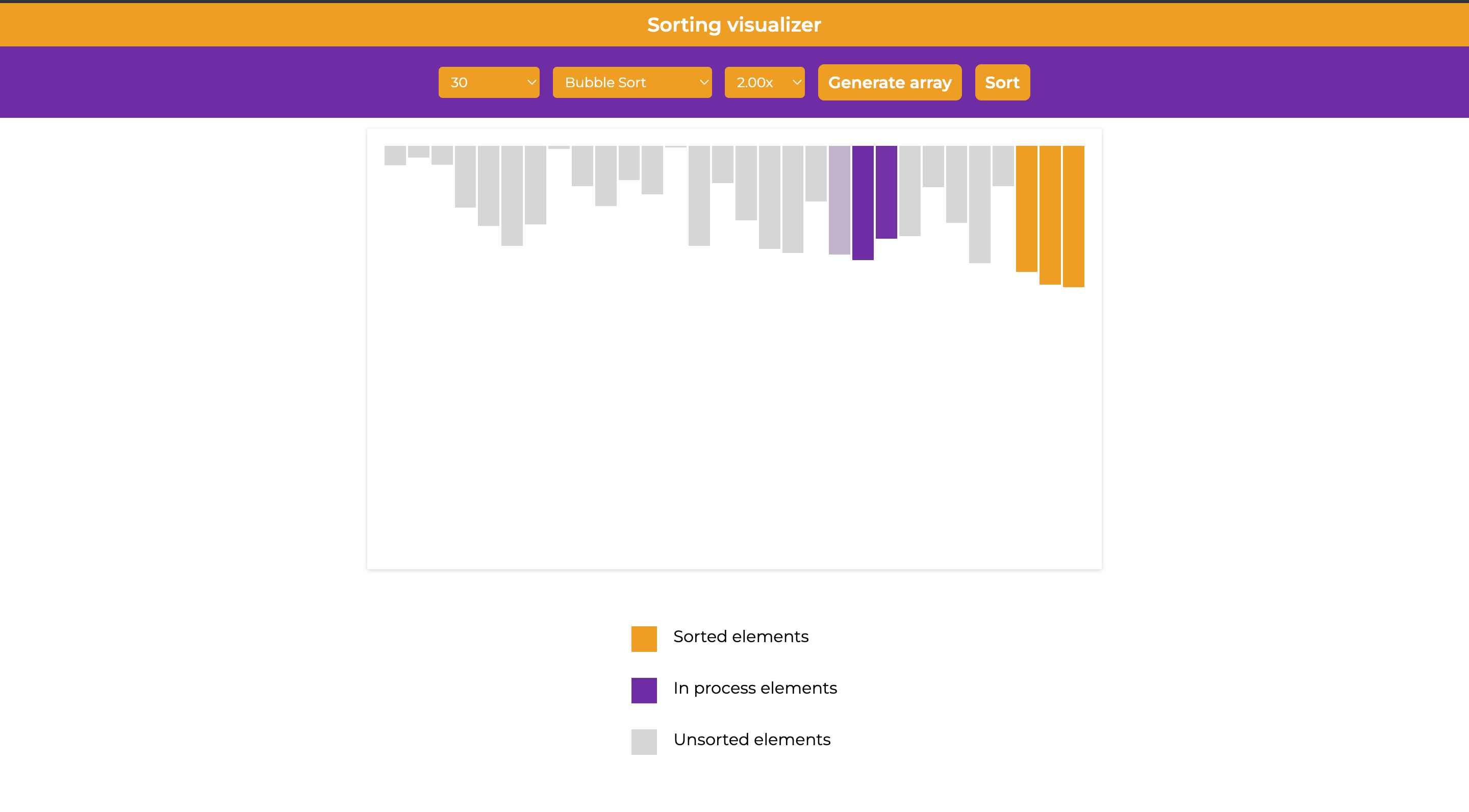Click the light purple faded bar
Viewport: 1469px width, 812px height.
pos(840,200)
